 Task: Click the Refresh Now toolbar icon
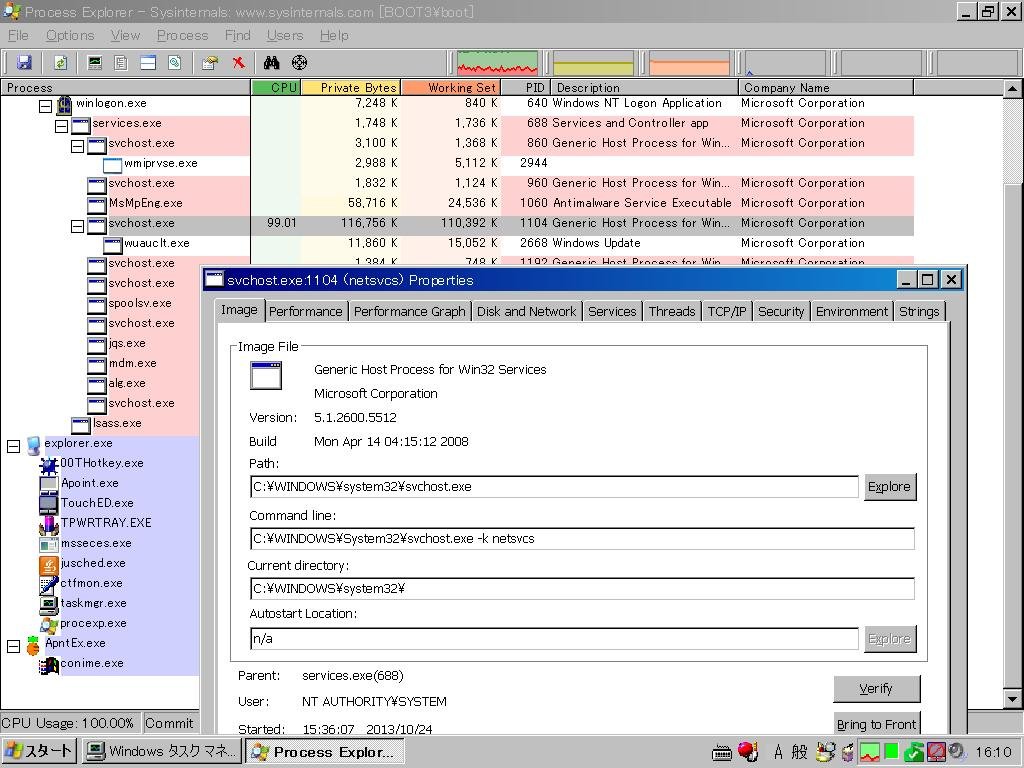[60, 63]
